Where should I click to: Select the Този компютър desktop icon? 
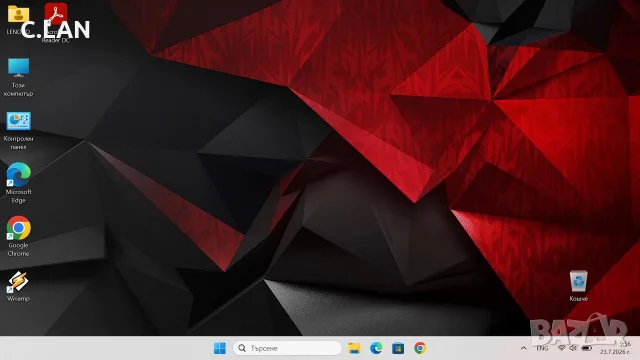click(x=18, y=68)
